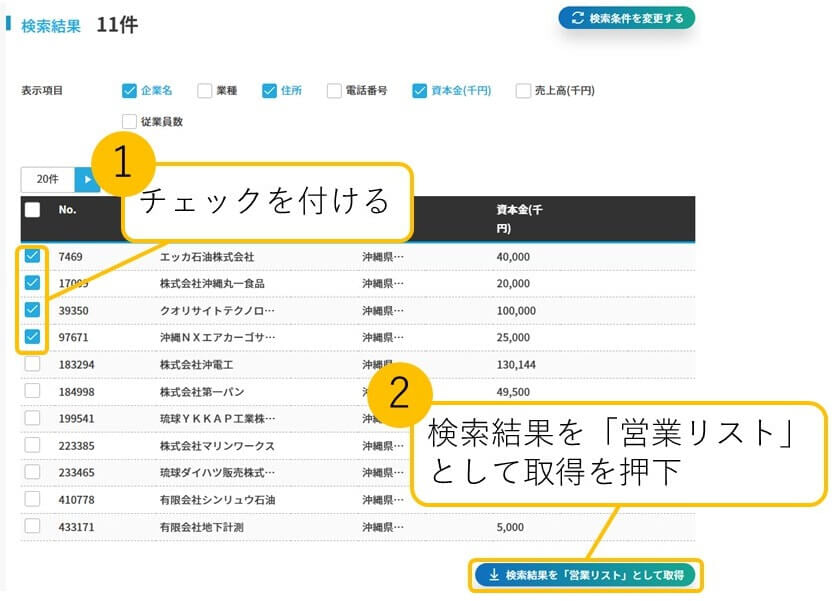Toggle the select-all checkbox in table header

point(33,210)
